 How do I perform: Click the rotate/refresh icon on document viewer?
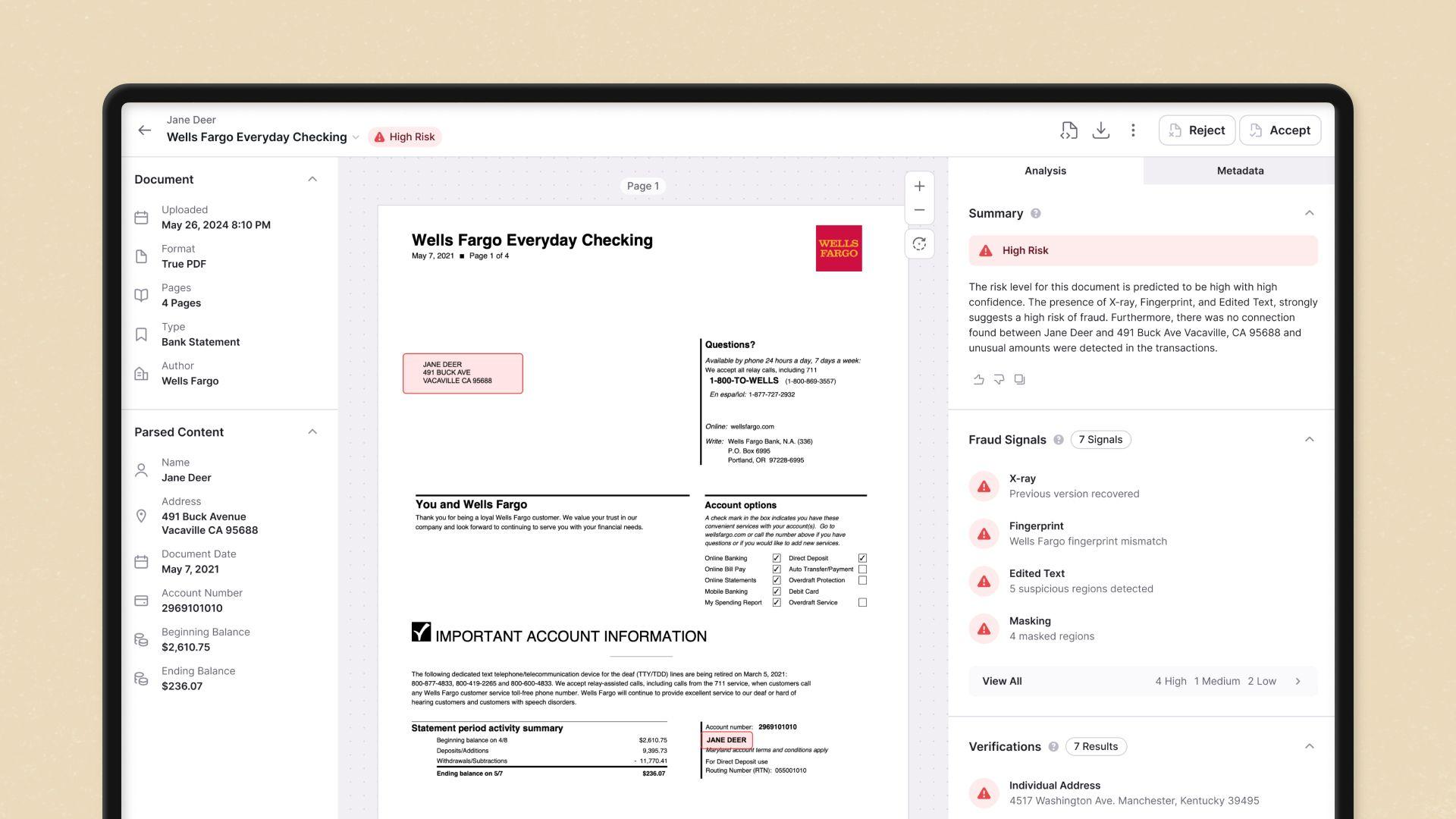(x=918, y=243)
